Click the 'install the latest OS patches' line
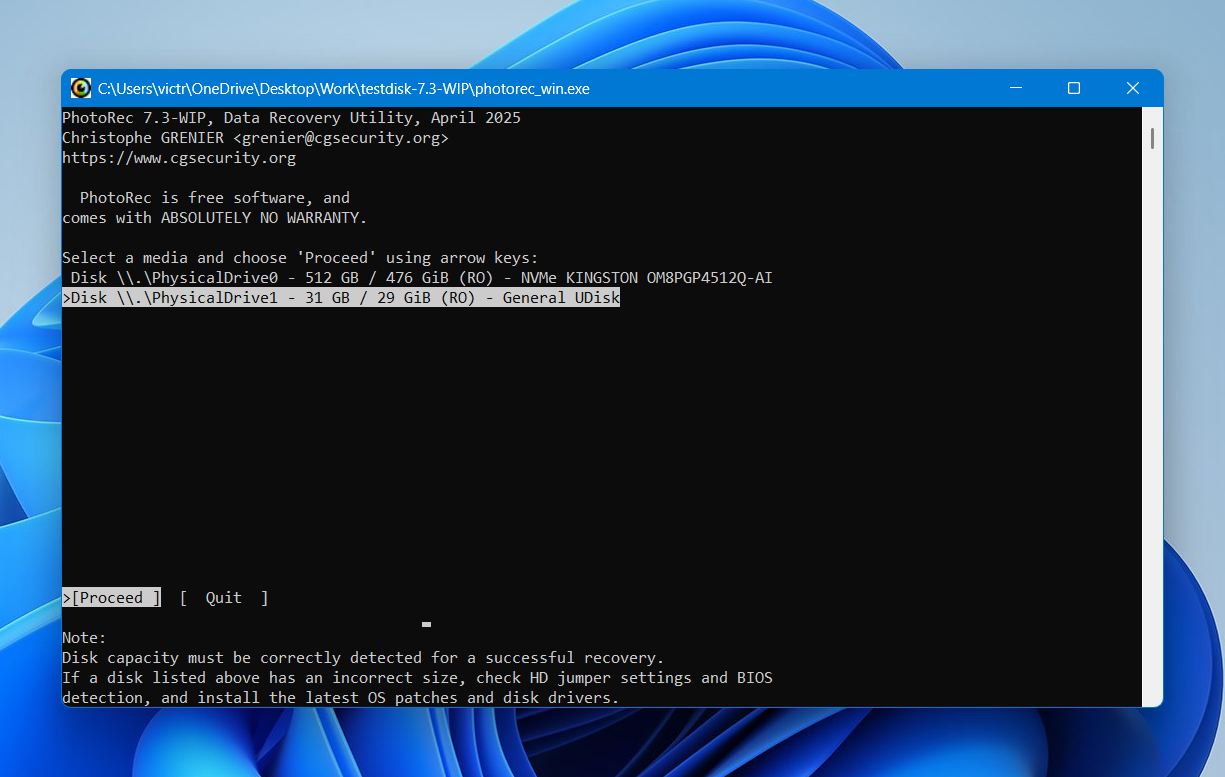Image resolution: width=1225 pixels, height=777 pixels. tap(341, 698)
